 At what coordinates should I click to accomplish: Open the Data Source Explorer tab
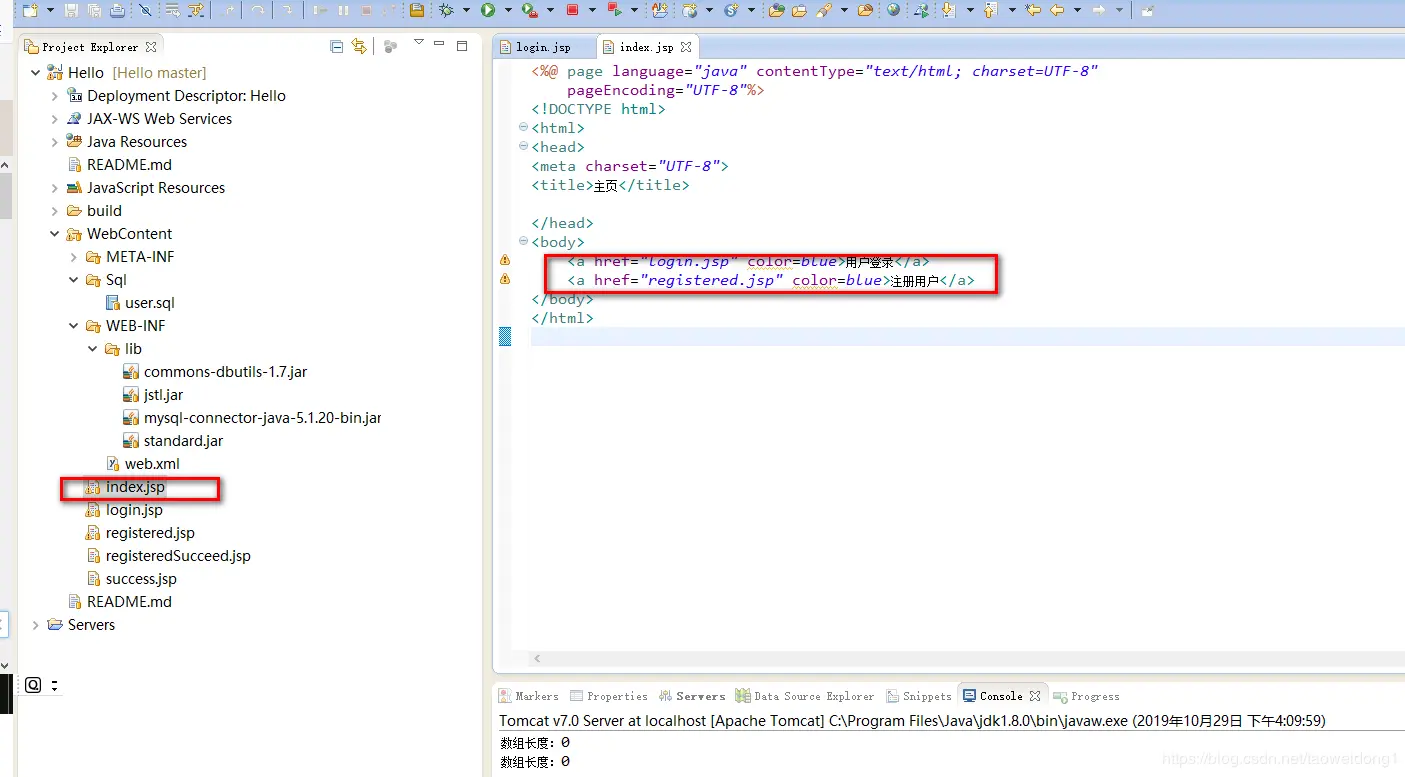(805, 696)
